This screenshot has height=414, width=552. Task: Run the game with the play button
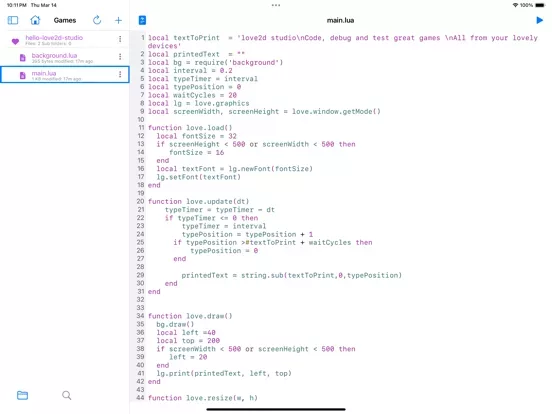[539, 20]
